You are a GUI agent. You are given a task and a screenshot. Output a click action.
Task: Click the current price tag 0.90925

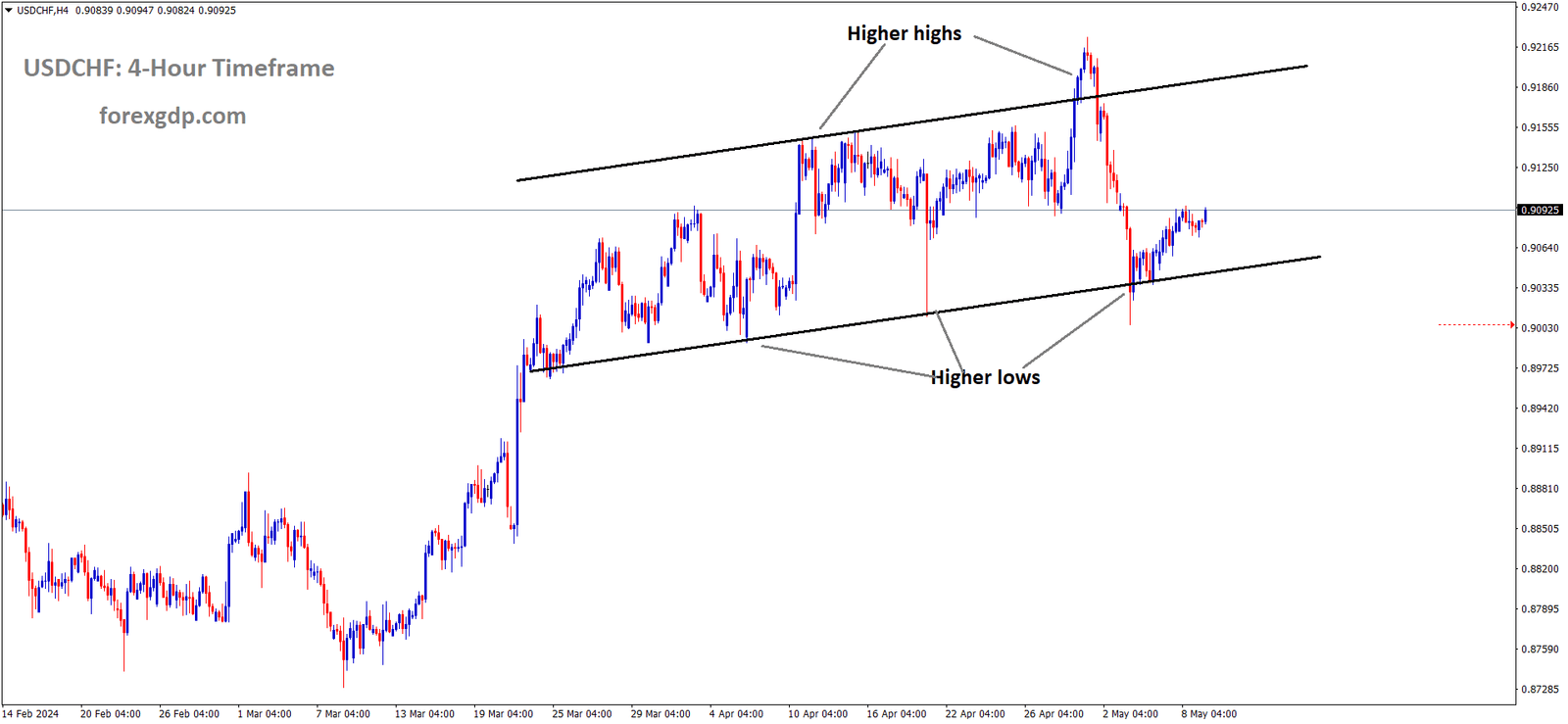point(1540,211)
